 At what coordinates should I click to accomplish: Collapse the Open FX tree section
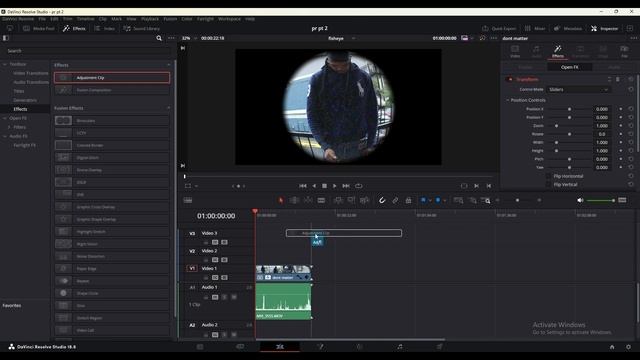tap(5, 118)
